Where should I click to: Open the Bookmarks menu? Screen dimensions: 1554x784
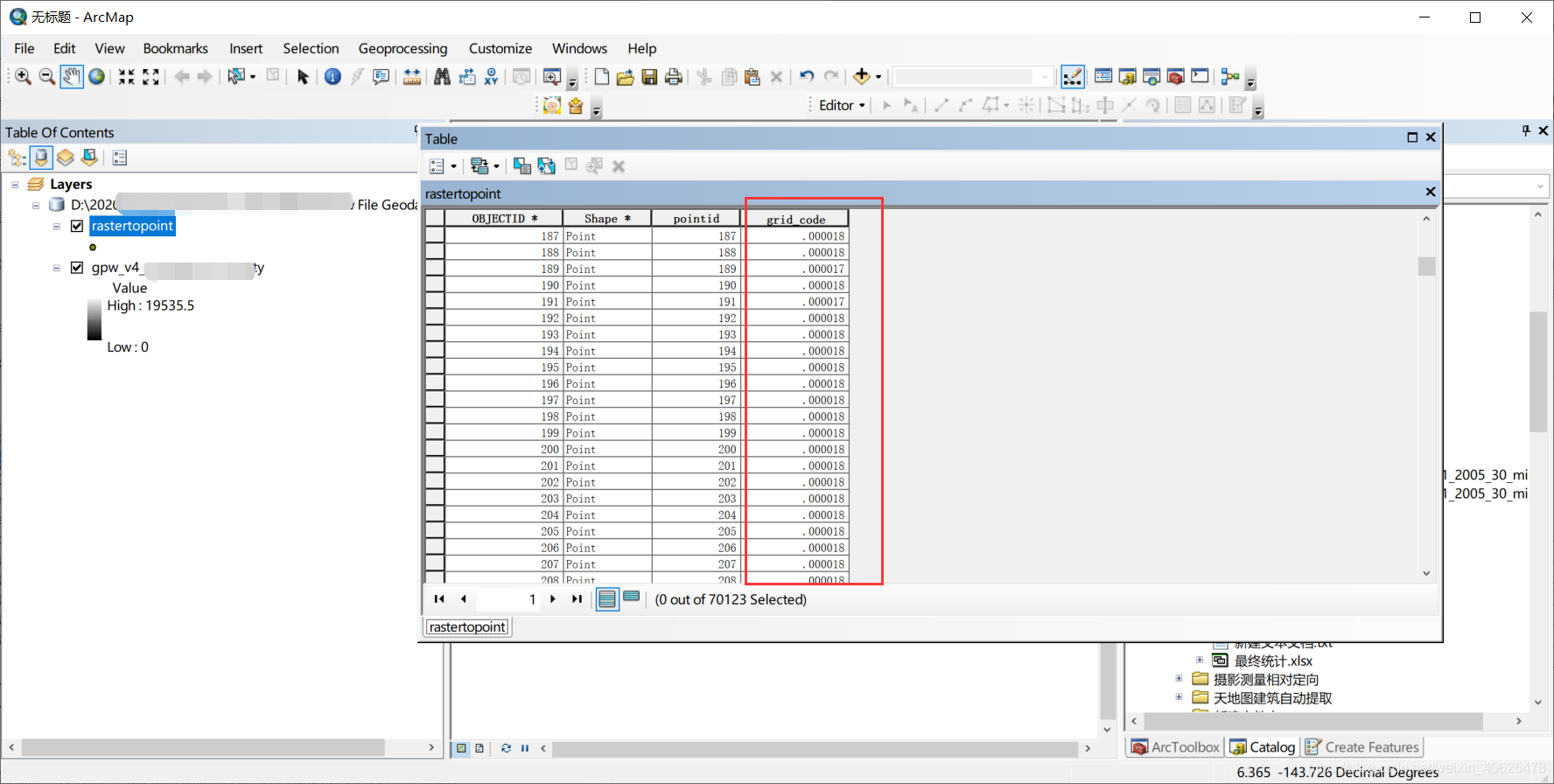tap(175, 48)
